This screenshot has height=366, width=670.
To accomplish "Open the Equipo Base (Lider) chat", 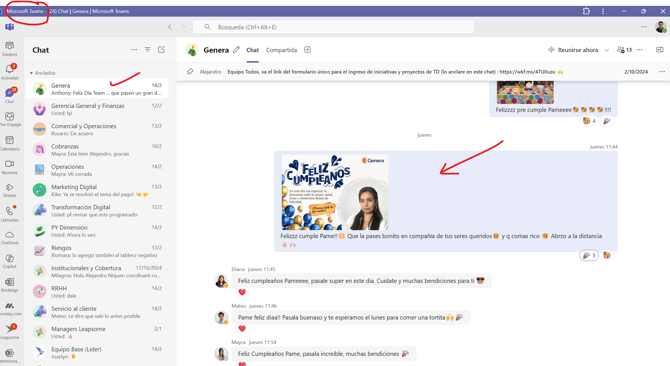I will [97, 352].
